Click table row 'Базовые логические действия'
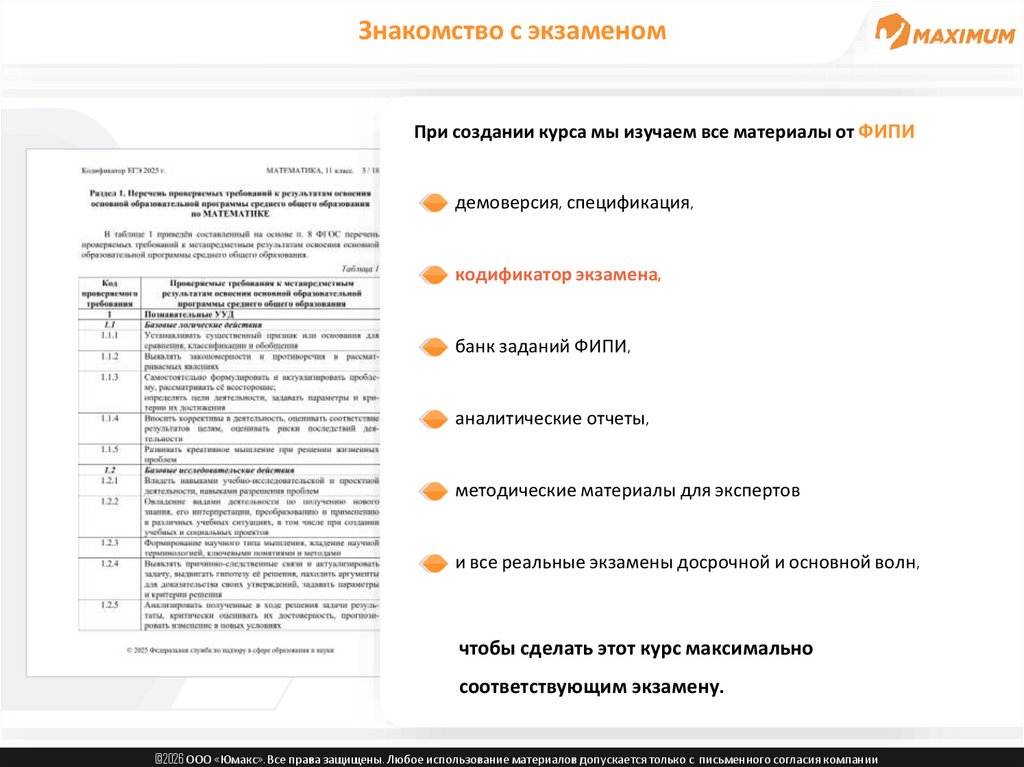Image resolution: width=1024 pixels, height=767 pixels. (229, 325)
